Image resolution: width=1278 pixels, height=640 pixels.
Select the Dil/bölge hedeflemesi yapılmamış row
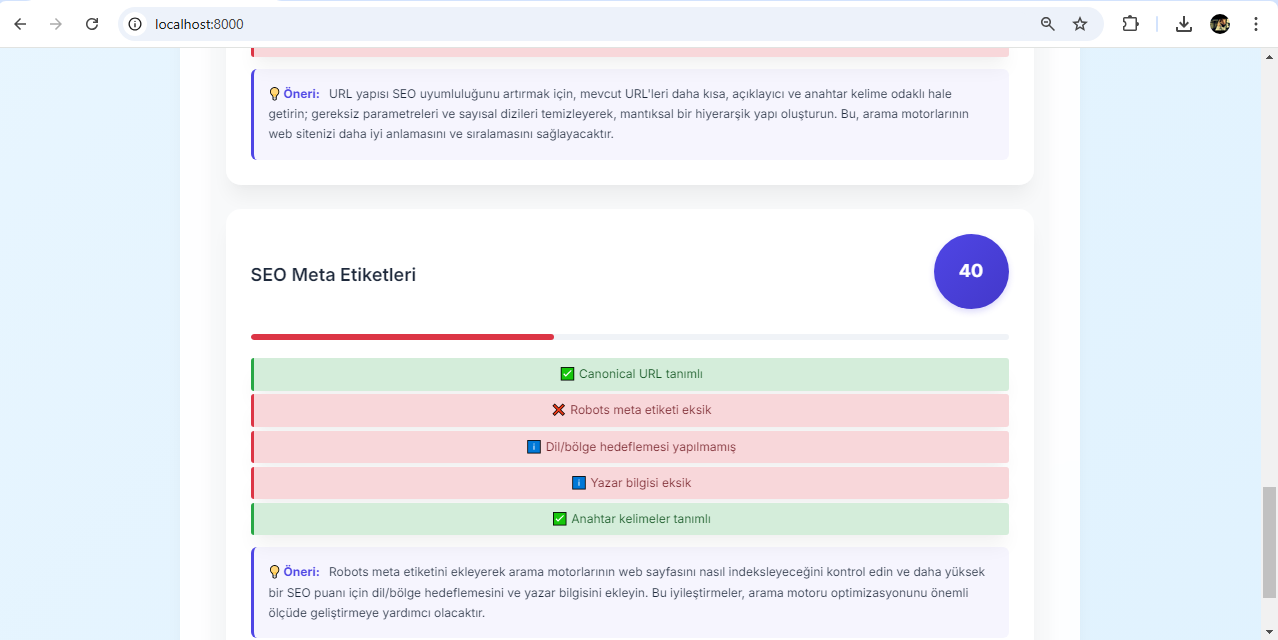(x=630, y=447)
